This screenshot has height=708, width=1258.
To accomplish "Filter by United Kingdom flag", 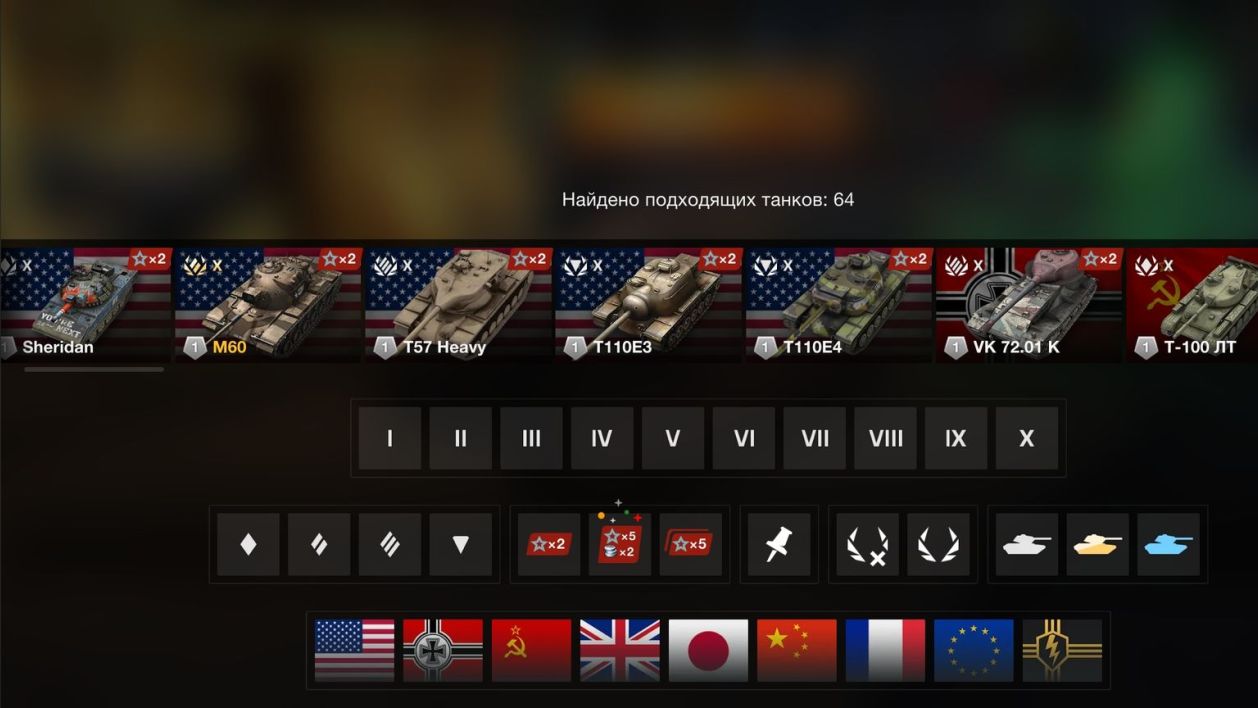I will 620,650.
